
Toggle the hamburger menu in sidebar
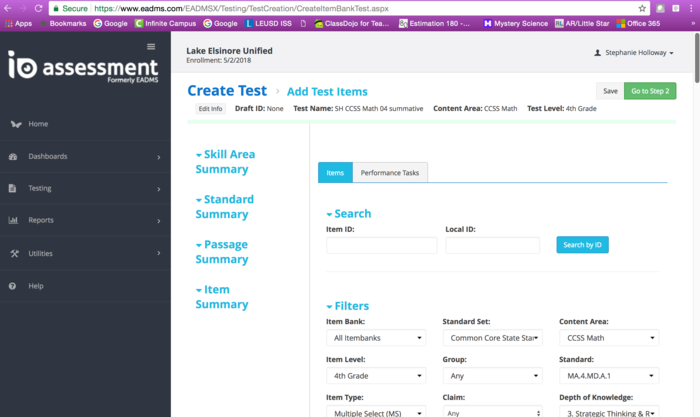coord(151,46)
